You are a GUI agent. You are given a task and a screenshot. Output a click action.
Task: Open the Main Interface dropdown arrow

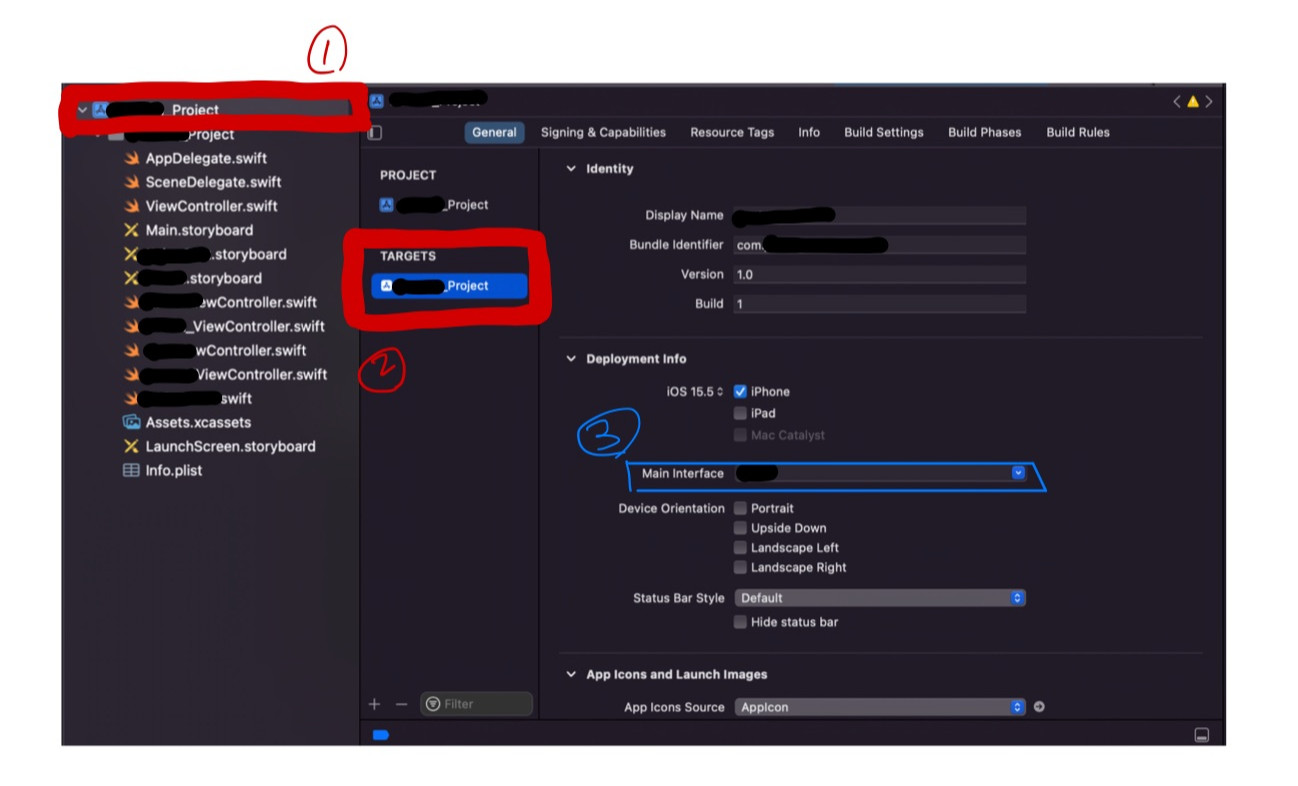coord(1018,473)
